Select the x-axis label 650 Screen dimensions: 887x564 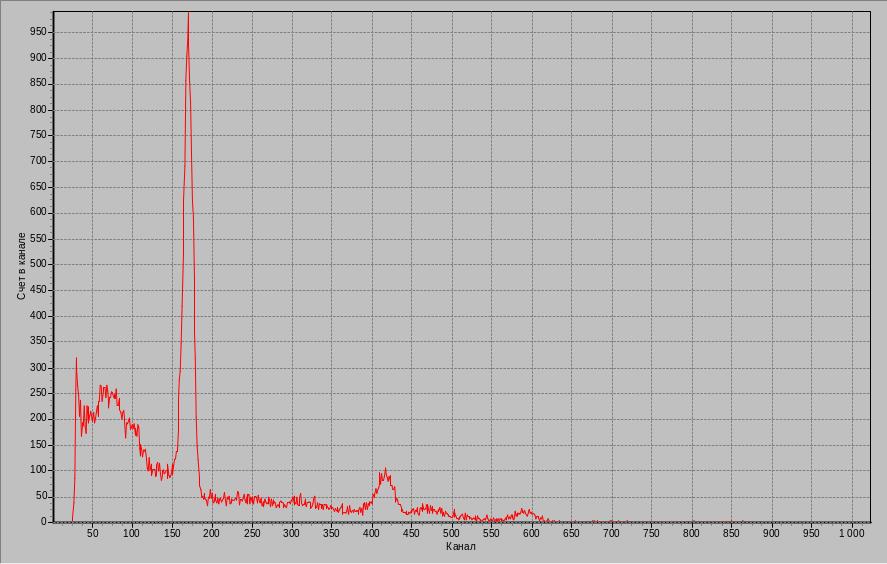pyautogui.click(x=571, y=533)
